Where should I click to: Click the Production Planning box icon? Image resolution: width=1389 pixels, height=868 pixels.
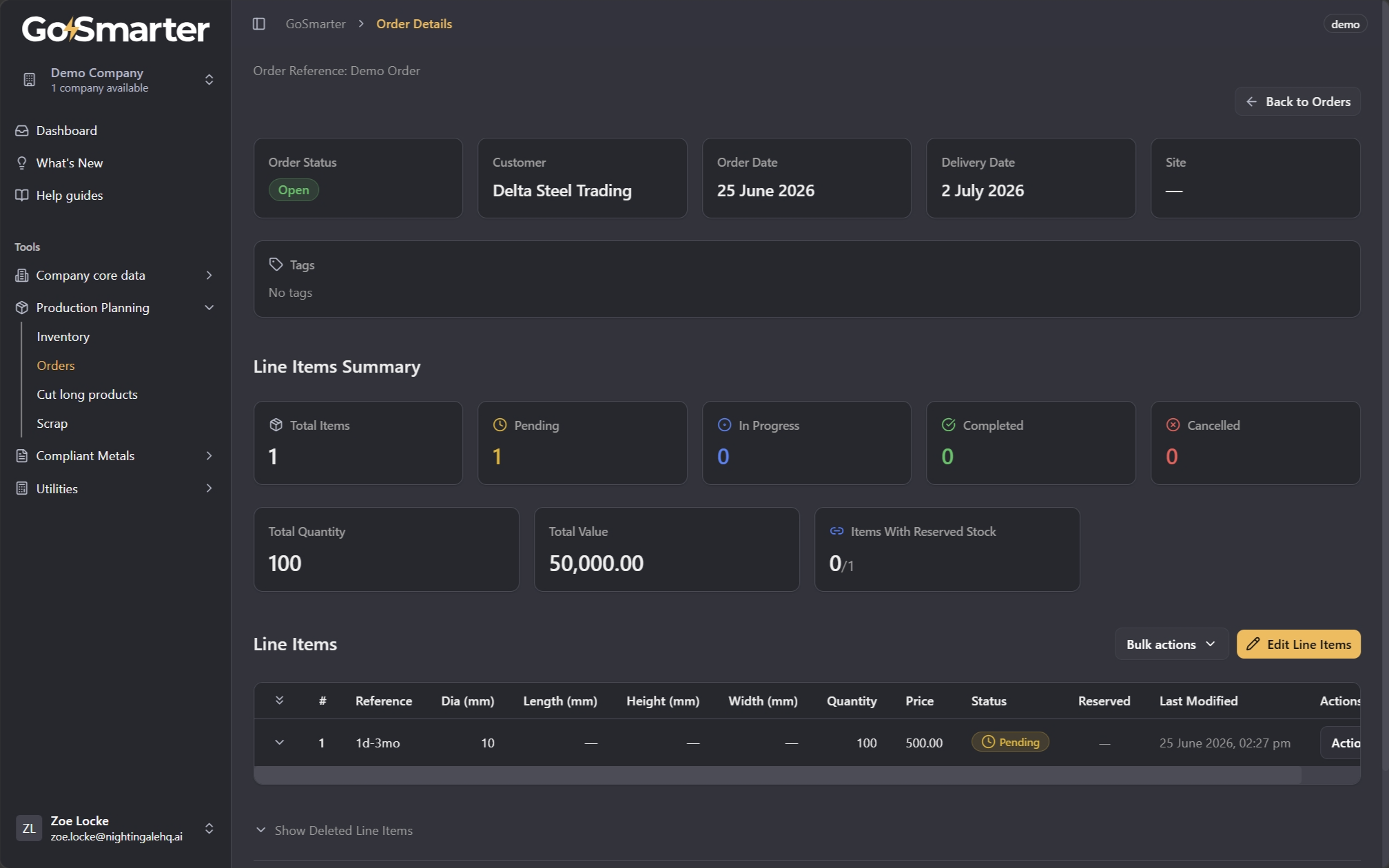(22, 308)
